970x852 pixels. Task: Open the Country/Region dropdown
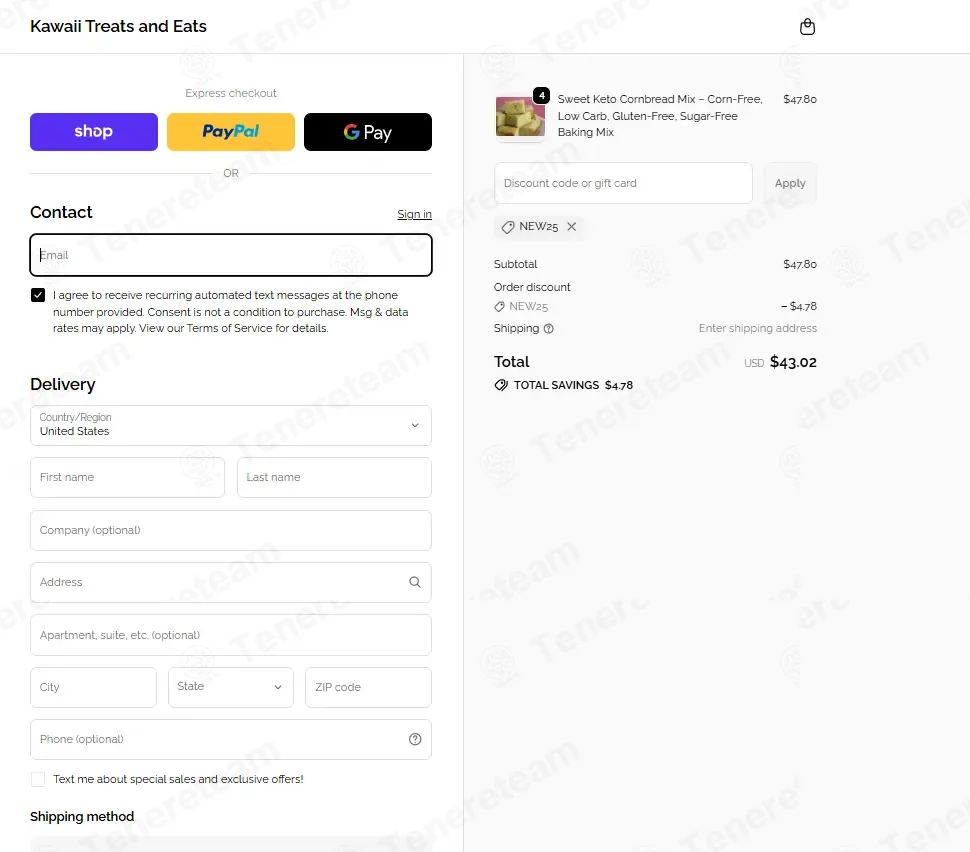pos(231,425)
